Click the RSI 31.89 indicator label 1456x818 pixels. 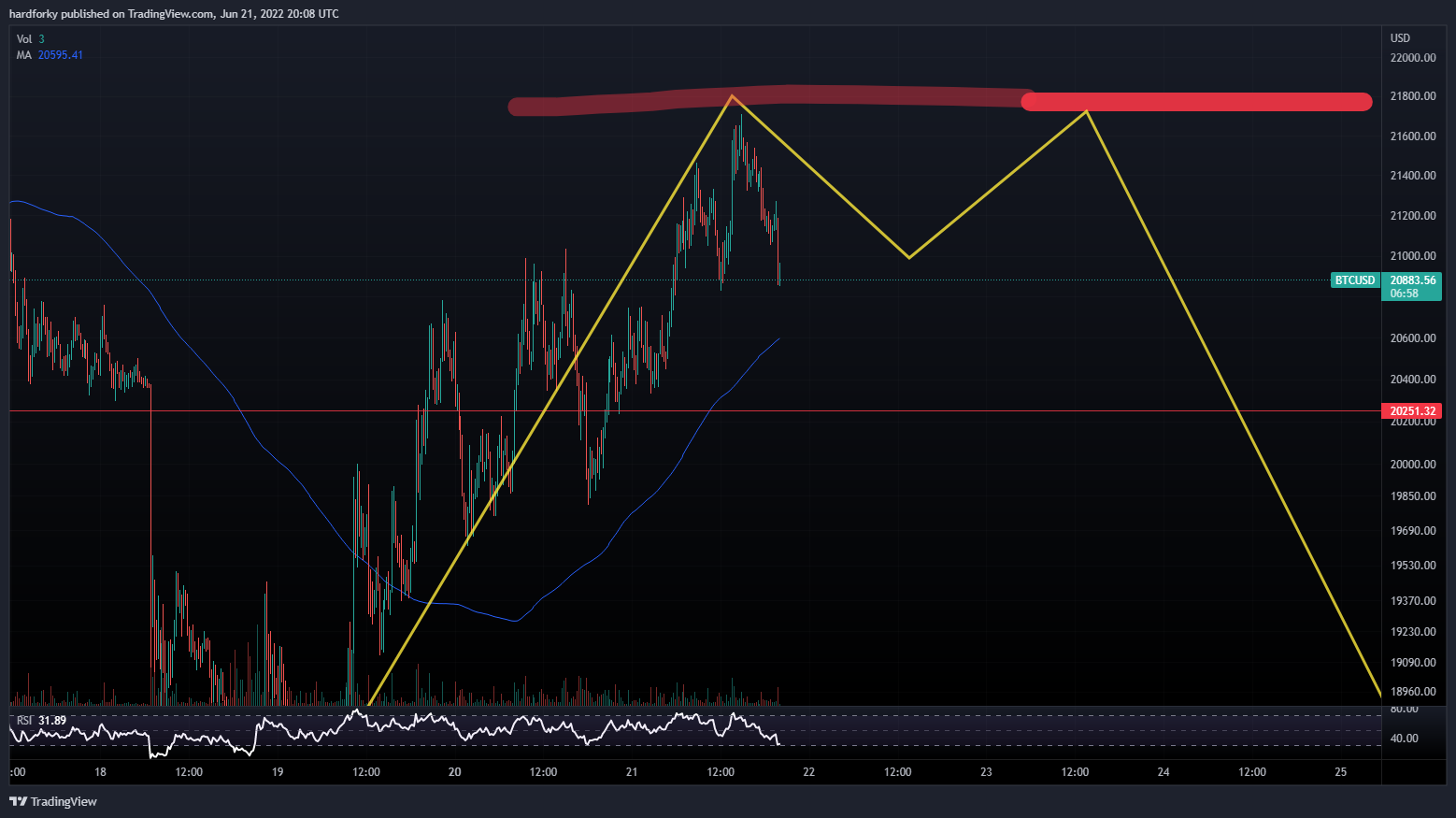click(x=41, y=721)
